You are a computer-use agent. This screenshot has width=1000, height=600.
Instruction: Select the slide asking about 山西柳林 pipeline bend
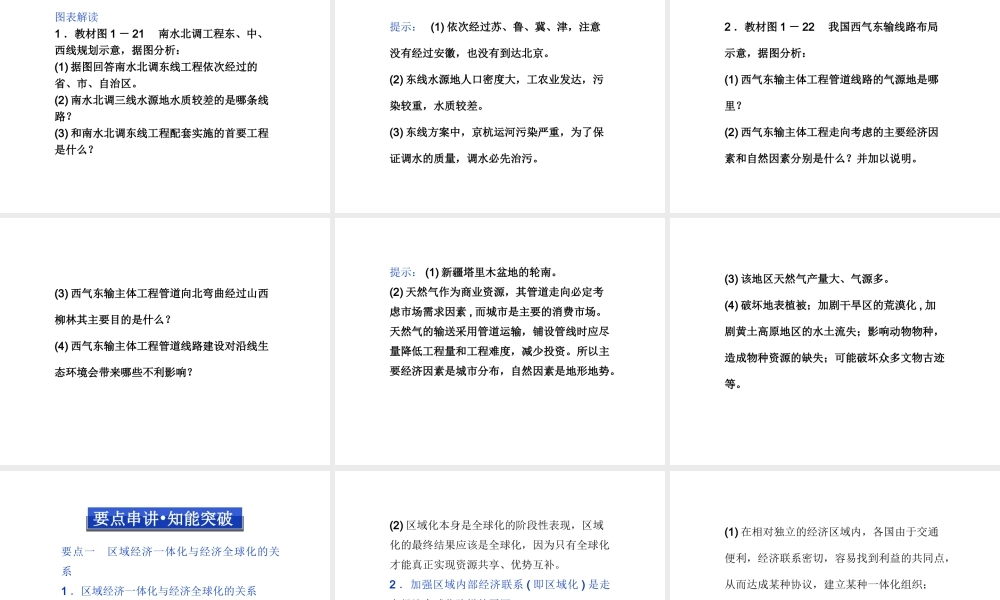coord(165,340)
